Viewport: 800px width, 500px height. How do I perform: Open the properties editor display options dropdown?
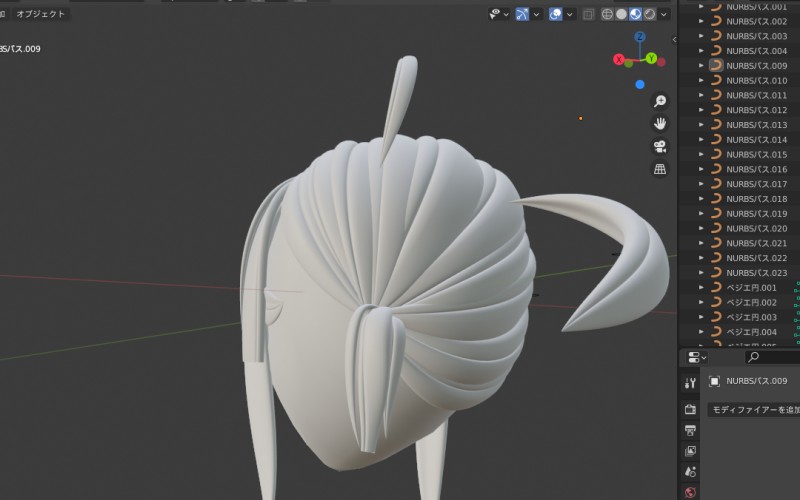tap(696, 357)
